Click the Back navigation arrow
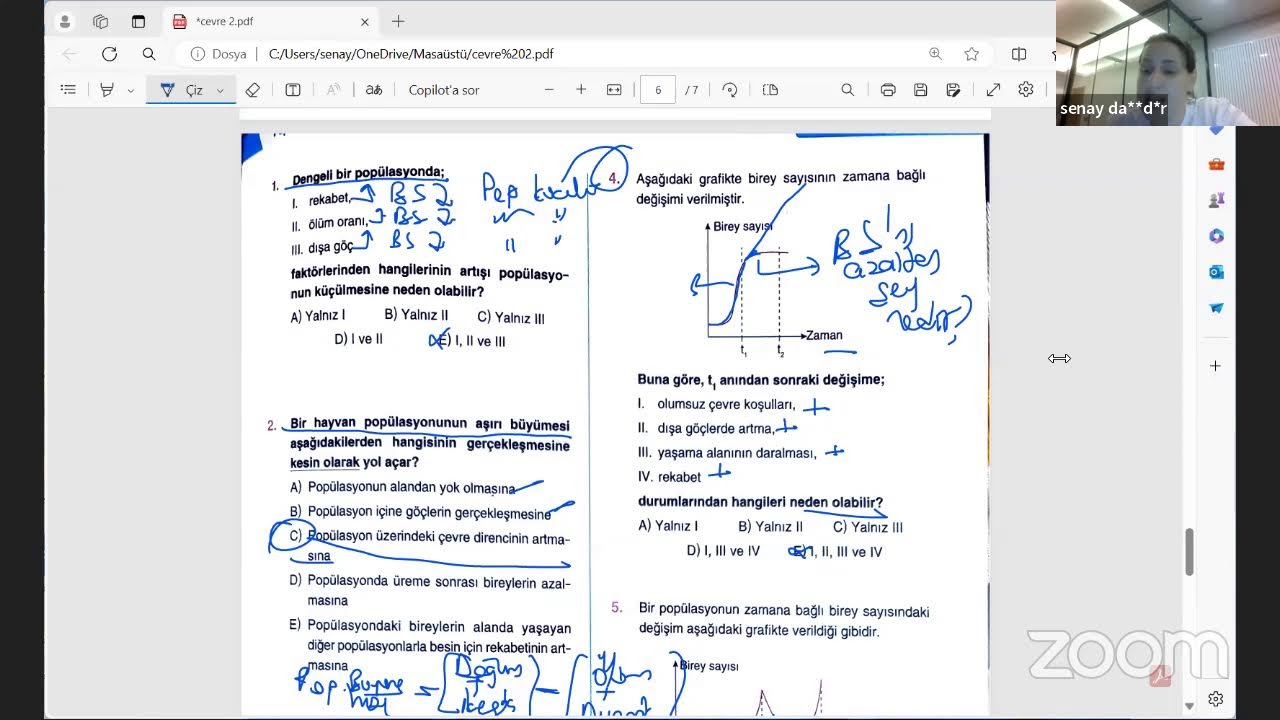This screenshot has height=720, width=1280. click(x=69, y=54)
